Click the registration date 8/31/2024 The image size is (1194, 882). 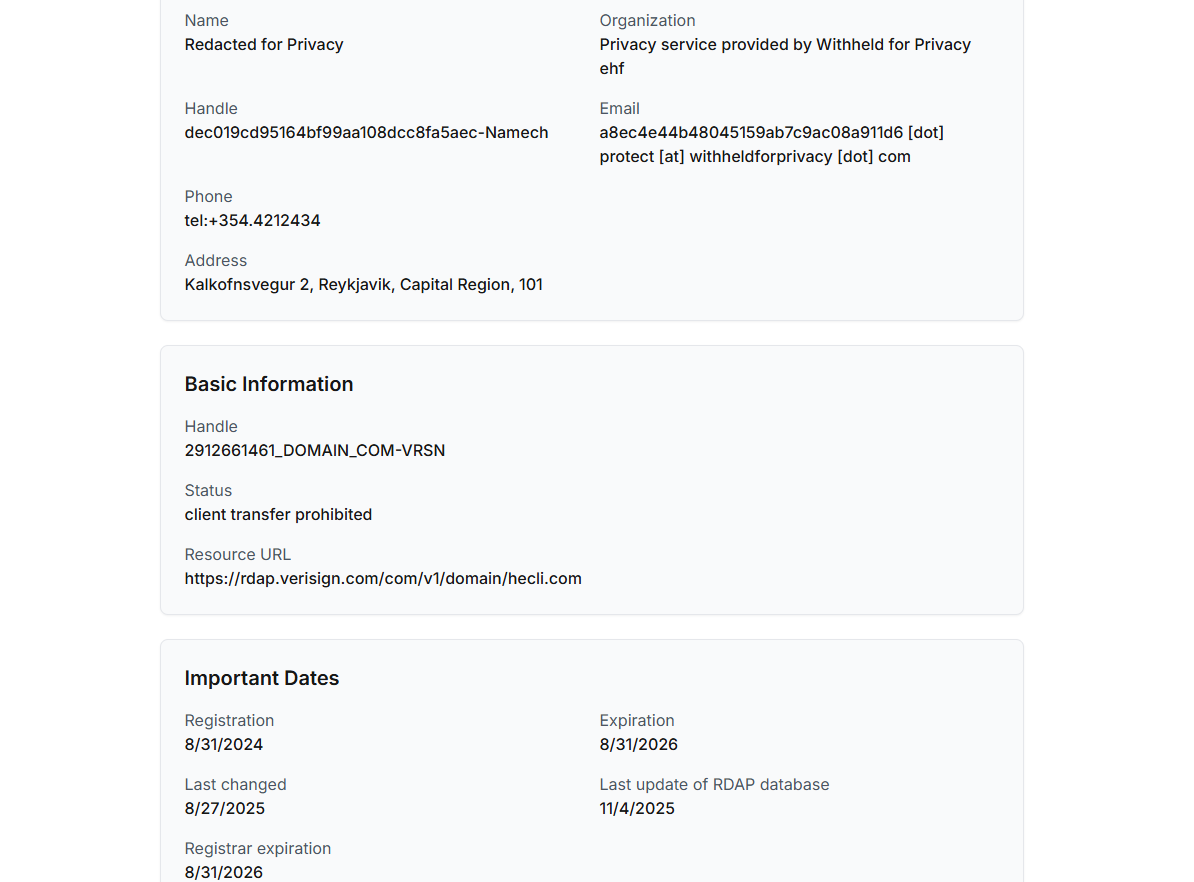click(224, 744)
